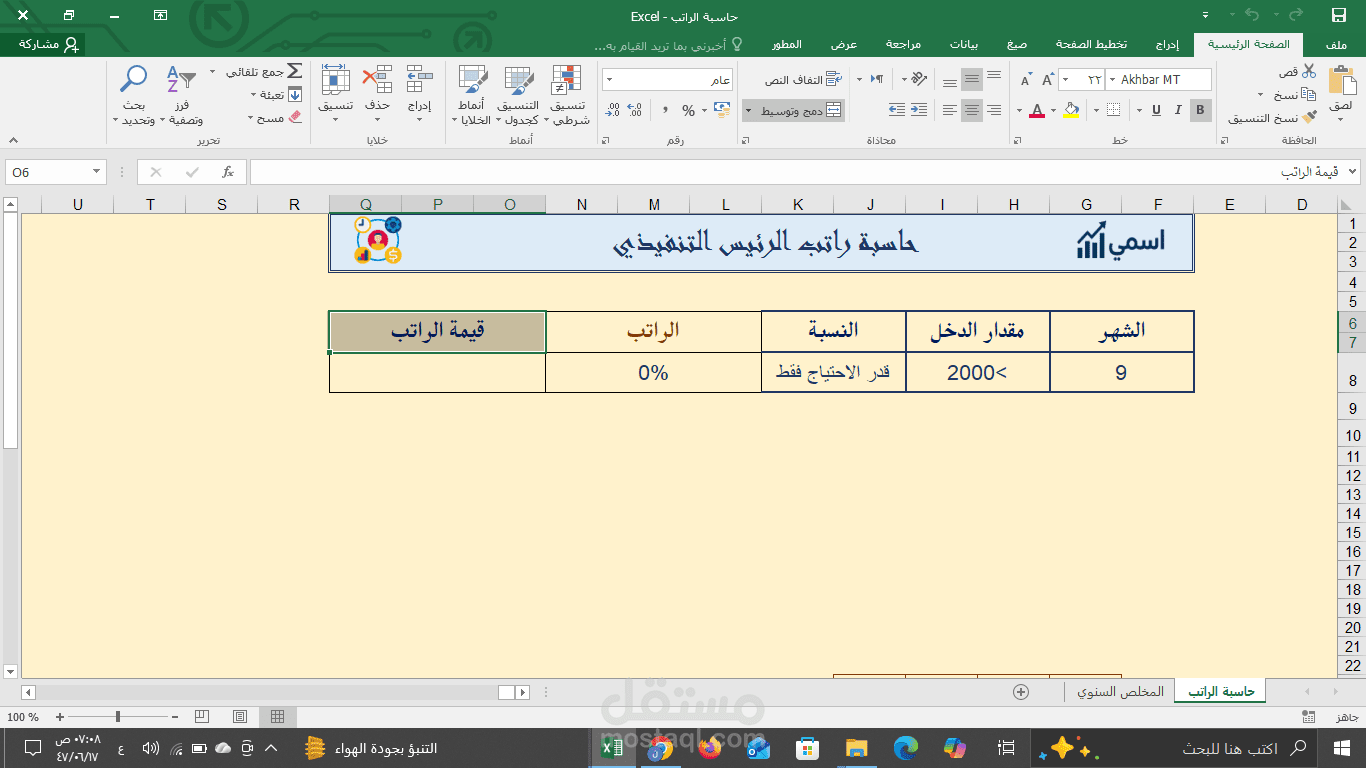Add a new sheet with plus button
1366x768 pixels.
pos(1021,692)
